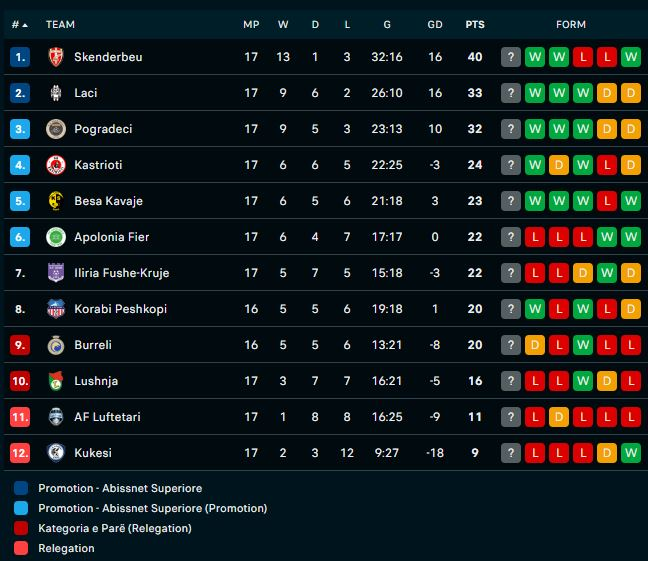The image size is (648, 561).
Task: Sort standings by GD column header
Action: tap(435, 24)
